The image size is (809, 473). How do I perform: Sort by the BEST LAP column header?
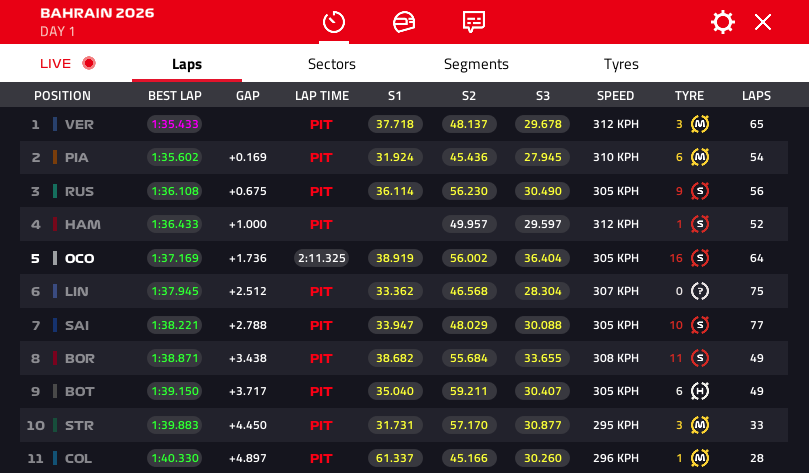[174, 96]
